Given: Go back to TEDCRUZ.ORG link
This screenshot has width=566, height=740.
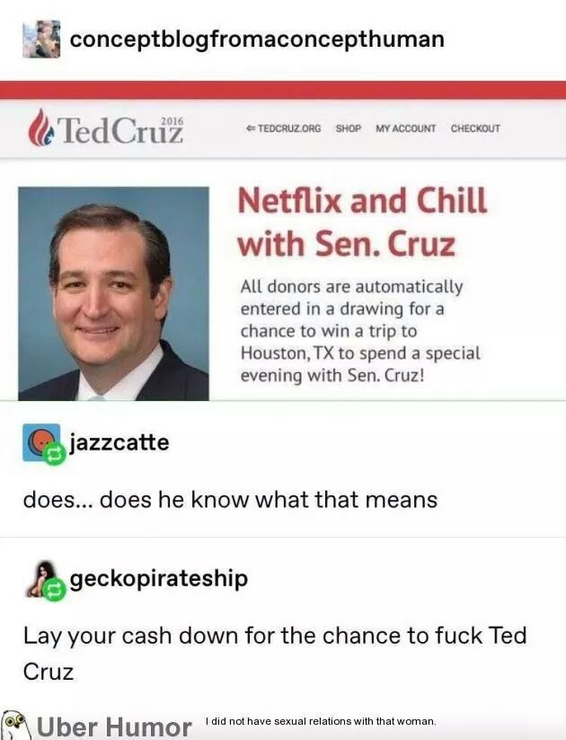Looking at the screenshot, I should pos(284,128).
